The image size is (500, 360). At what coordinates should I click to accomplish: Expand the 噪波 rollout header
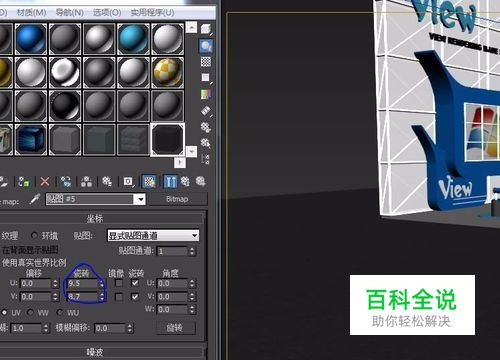click(95, 352)
